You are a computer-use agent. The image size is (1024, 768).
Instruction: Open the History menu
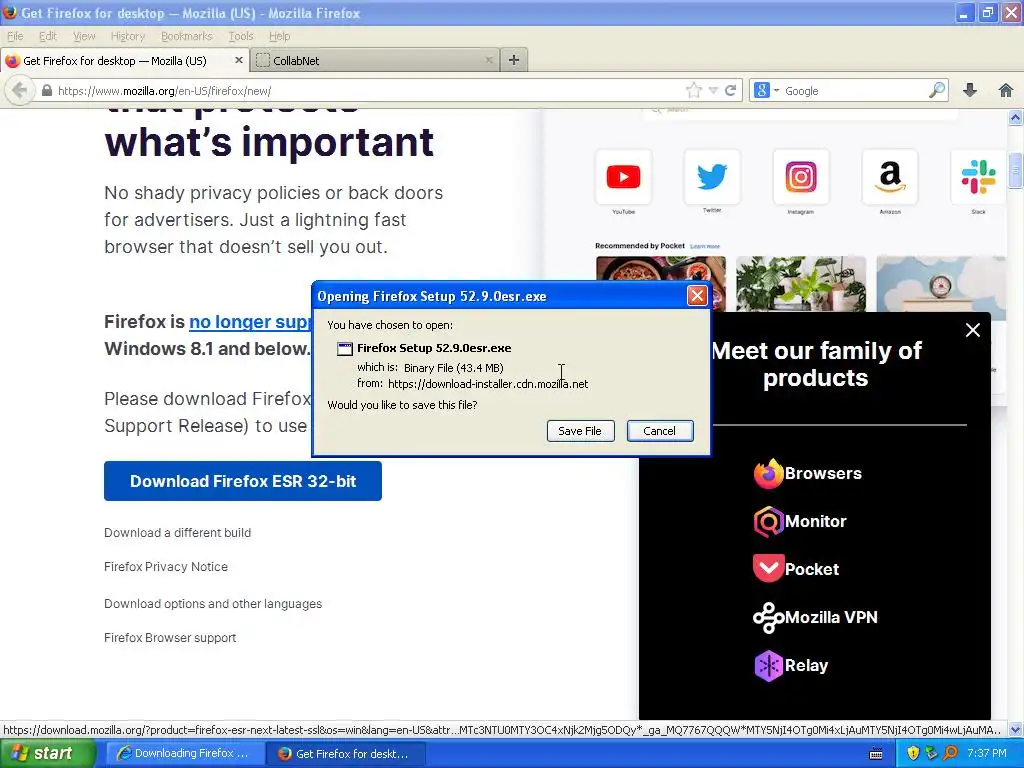click(127, 36)
